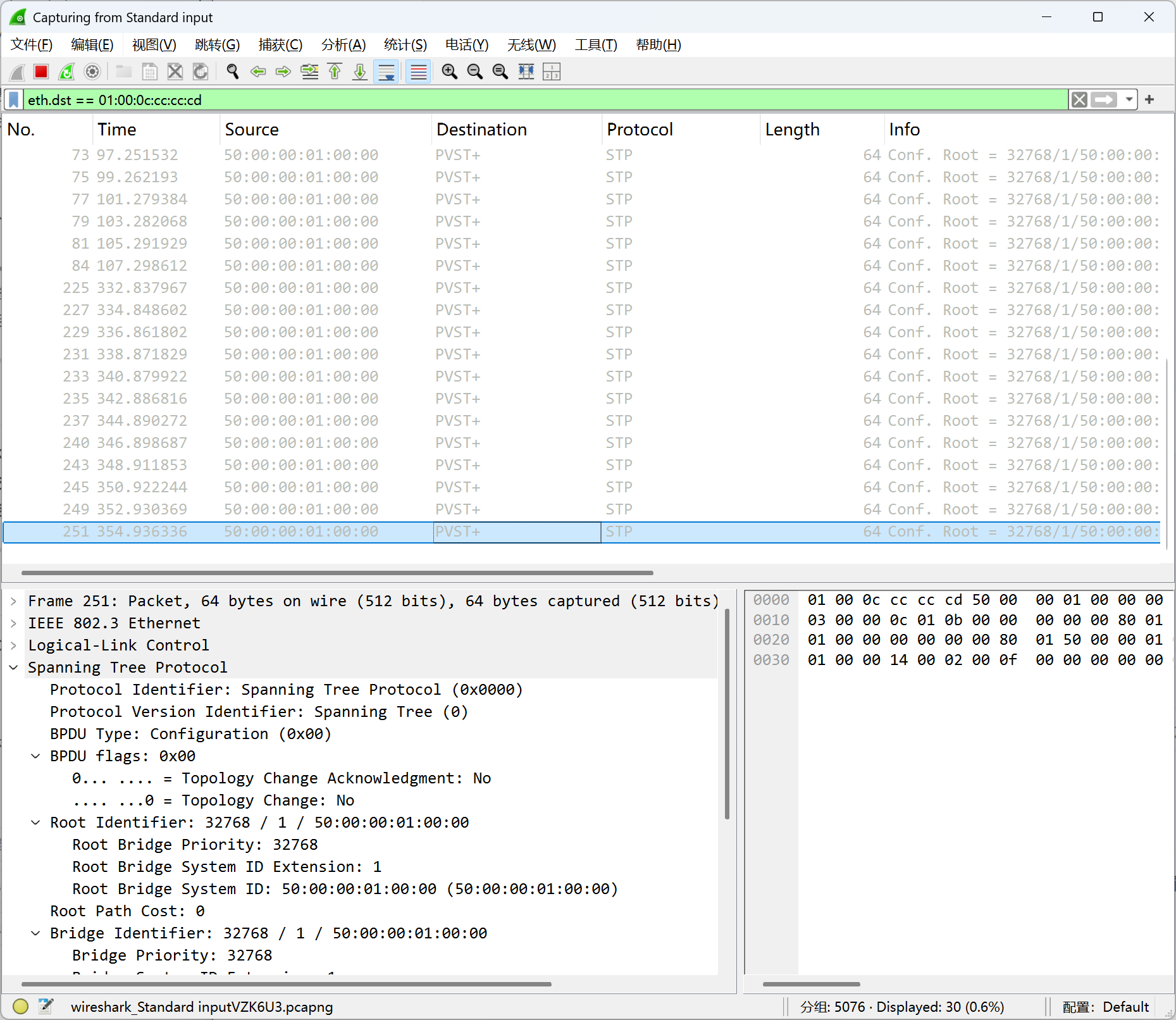Jump to the last packet
Screen dimensions: 1176x1020
pos(360,72)
